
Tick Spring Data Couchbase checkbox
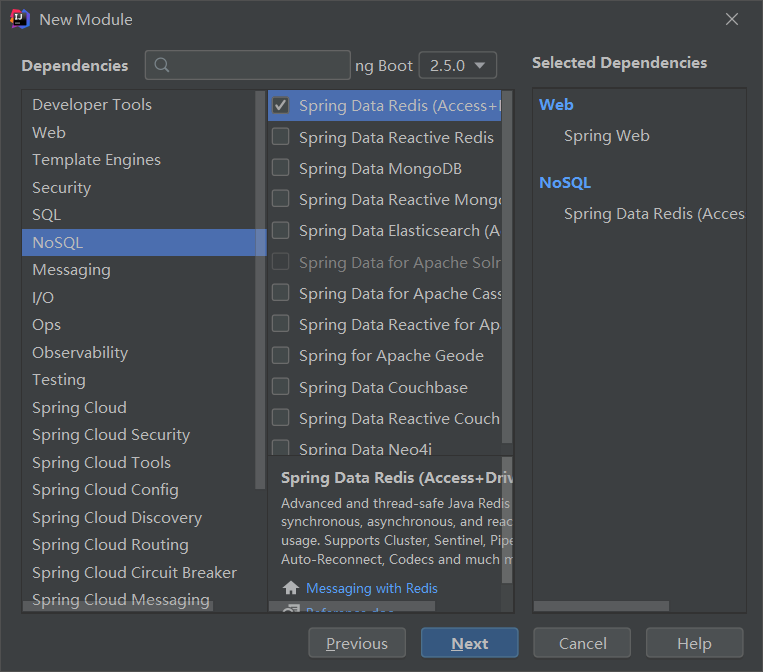click(x=281, y=387)
